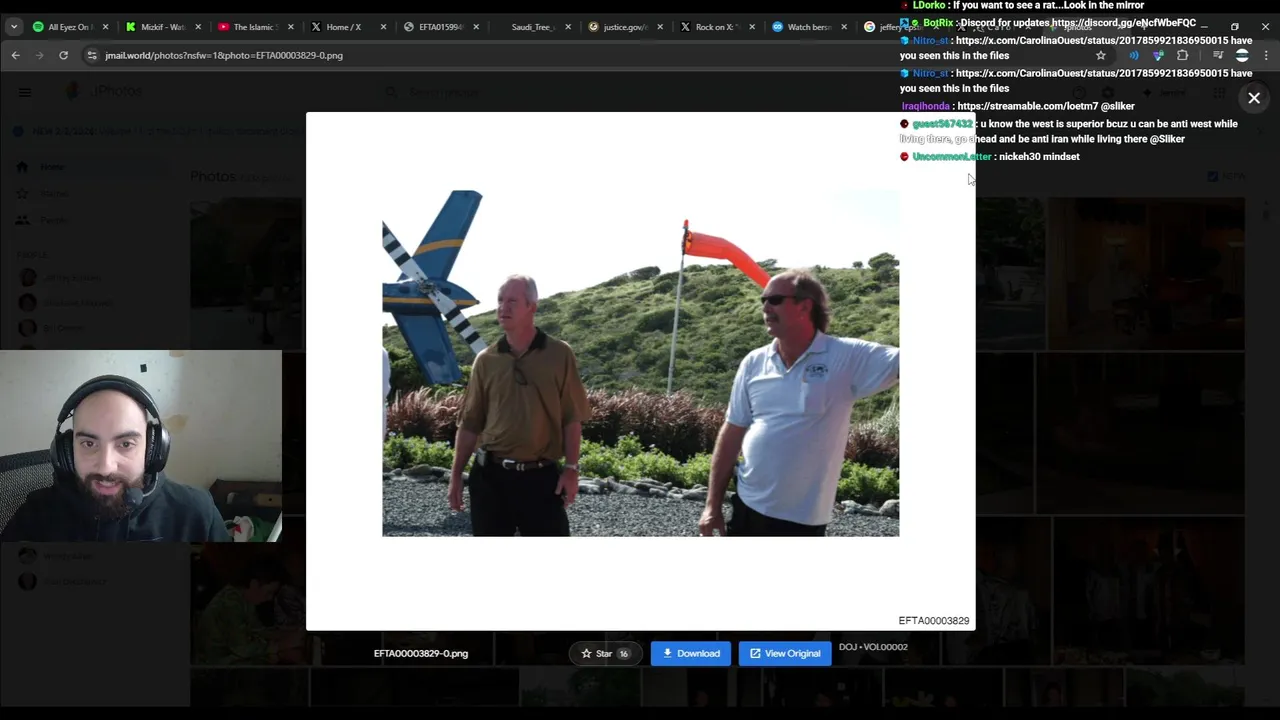This screenshot has width=1280, height=720.
Task: Reload the jmail.world page
Action: [x=63, y=55]
